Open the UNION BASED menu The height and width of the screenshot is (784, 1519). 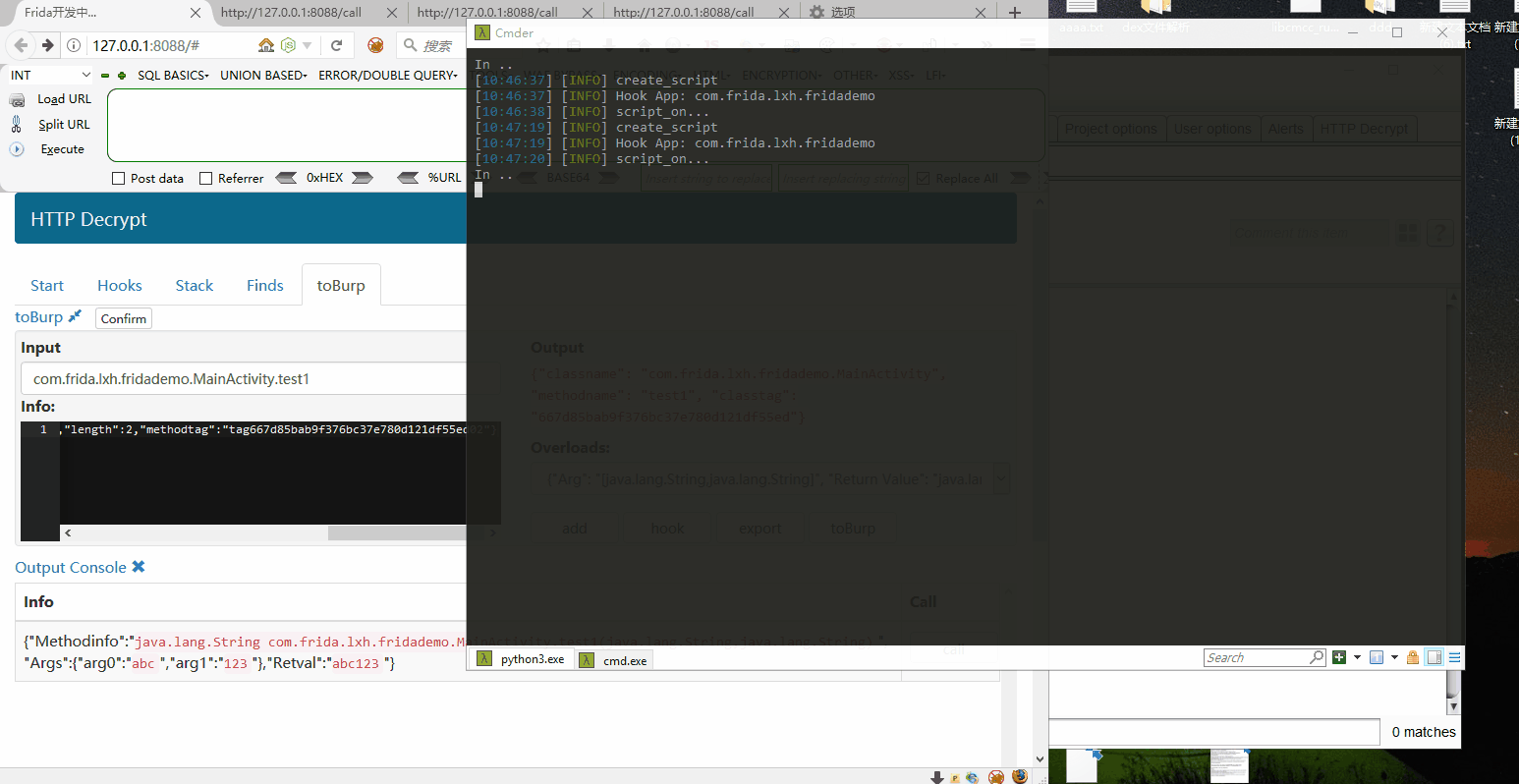click(263, 75)
